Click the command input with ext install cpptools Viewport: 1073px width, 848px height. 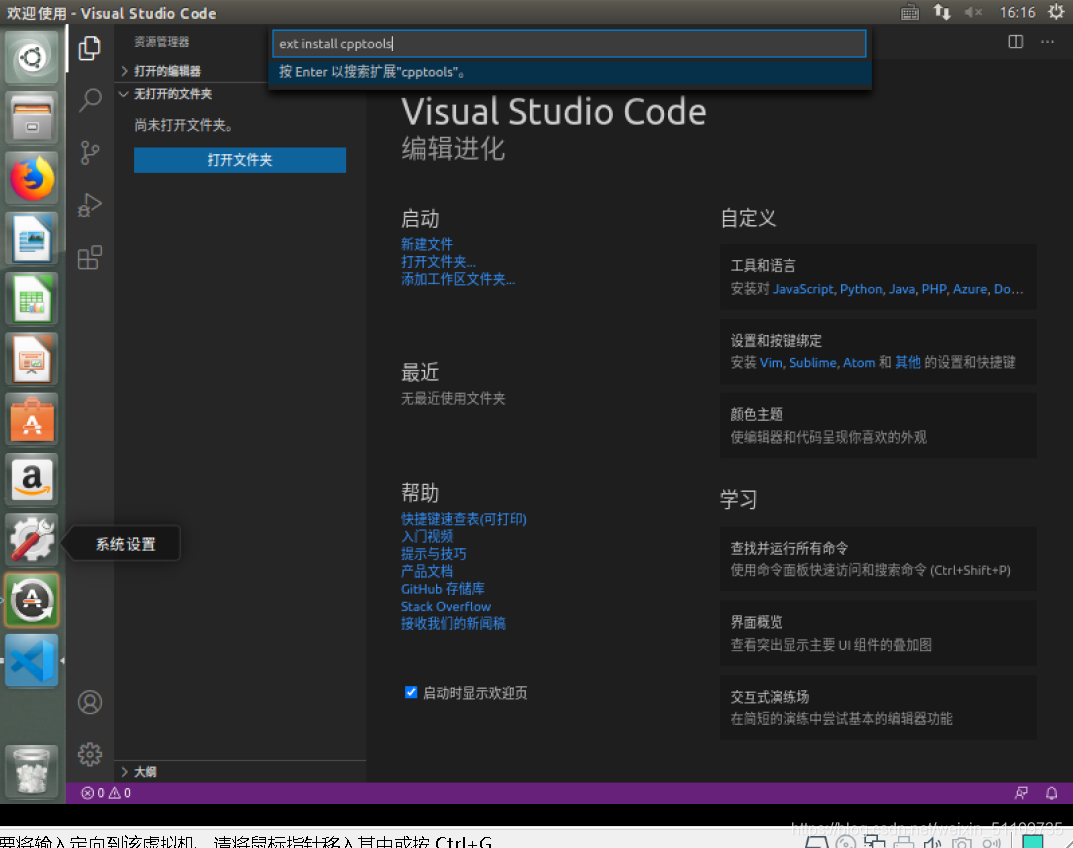569,43
